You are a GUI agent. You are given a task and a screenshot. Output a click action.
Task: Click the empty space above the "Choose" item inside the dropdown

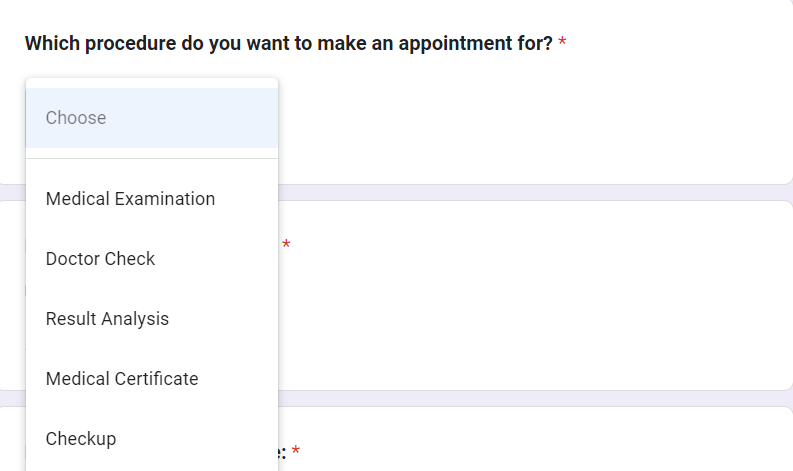[151, 83]
